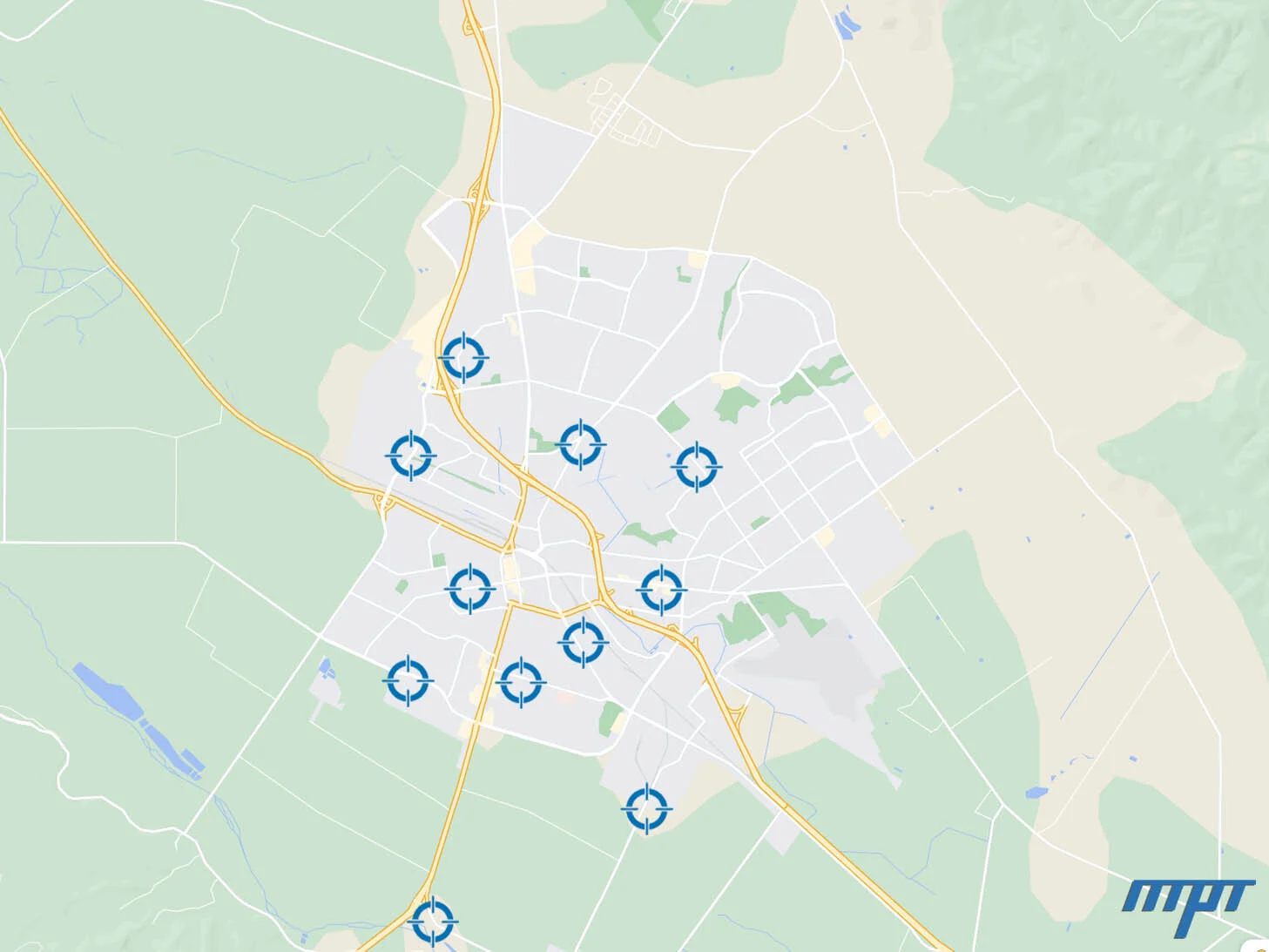Click the western highway interchange near the railway
This screenshot has width=1269, height=952.
coord(382,502)
